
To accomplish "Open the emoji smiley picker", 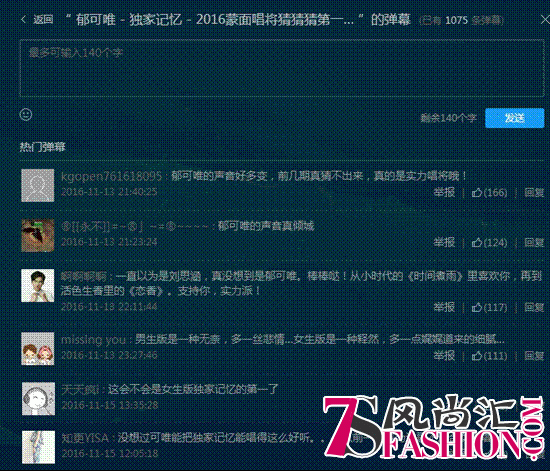I will pos(26,114).
